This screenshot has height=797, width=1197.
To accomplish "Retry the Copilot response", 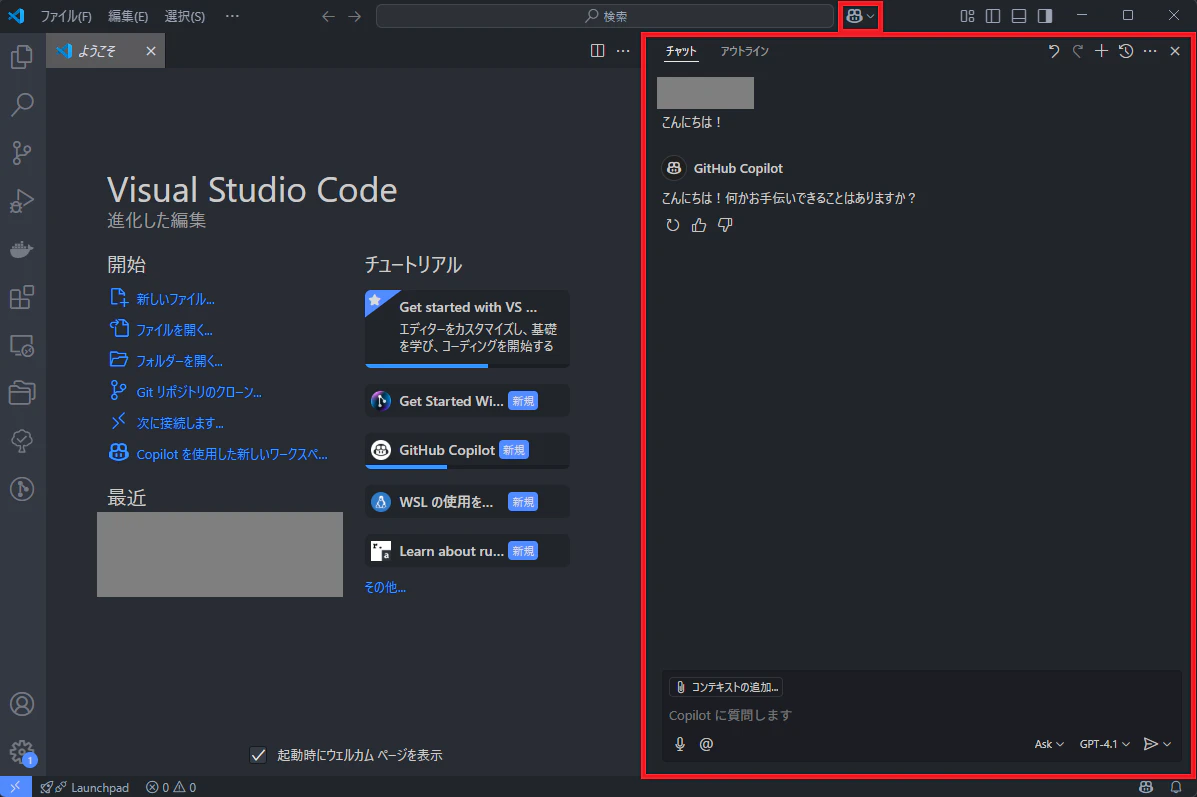I will click(x=673, y=225).
